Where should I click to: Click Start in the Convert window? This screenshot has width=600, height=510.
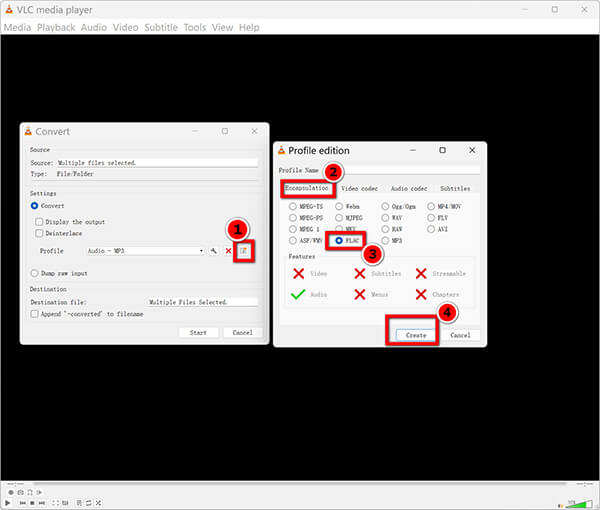[198, 333]
